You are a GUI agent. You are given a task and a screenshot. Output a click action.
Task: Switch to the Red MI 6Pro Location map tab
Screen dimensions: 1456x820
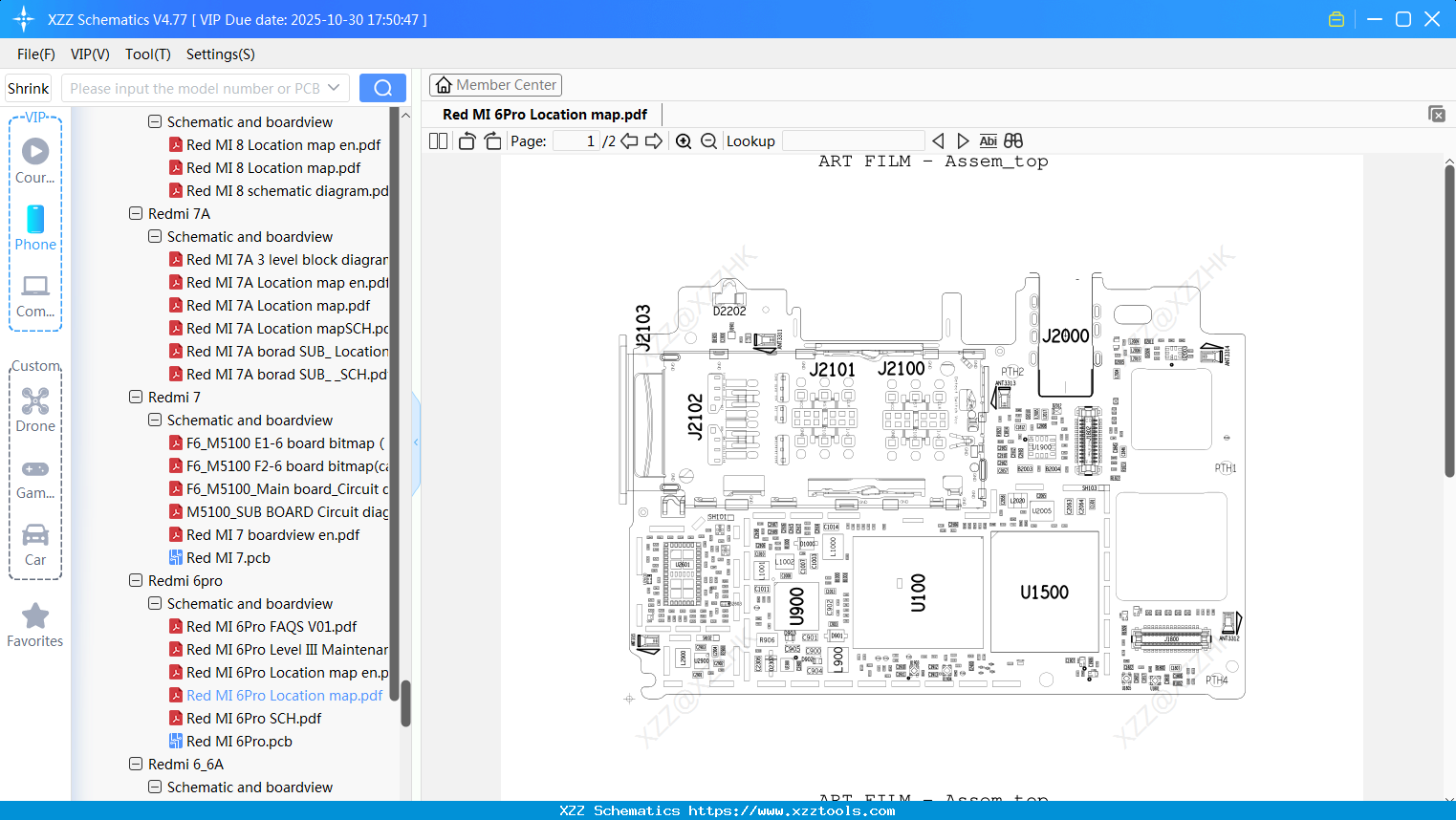[x=543, y=114]
